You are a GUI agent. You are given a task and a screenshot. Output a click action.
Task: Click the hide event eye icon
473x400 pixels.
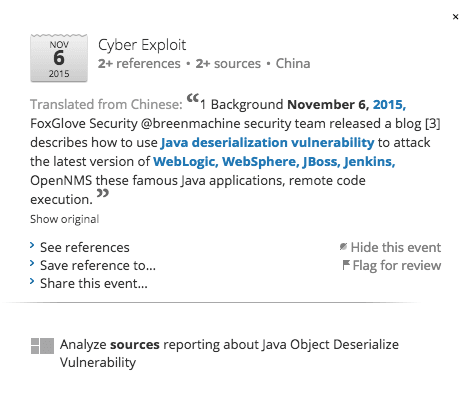pyautogui.click(x=343, y=247)
